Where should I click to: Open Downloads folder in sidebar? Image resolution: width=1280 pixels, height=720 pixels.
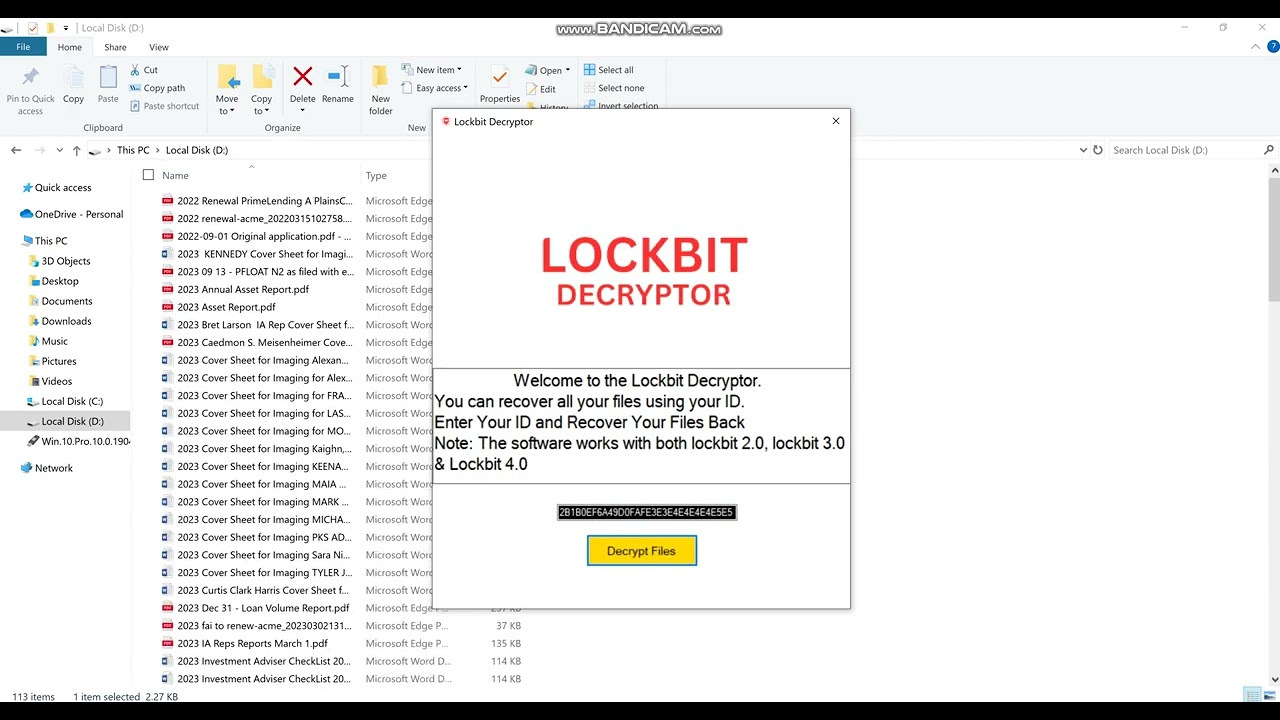tap(67, 321)
